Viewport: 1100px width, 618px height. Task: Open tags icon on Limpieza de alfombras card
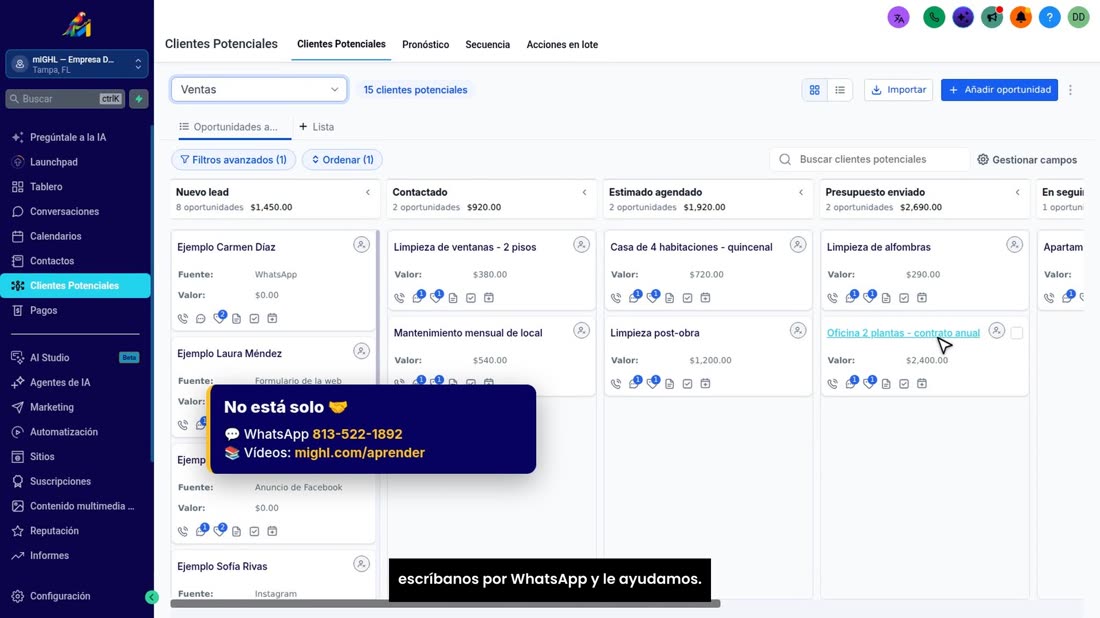[869, 297]
